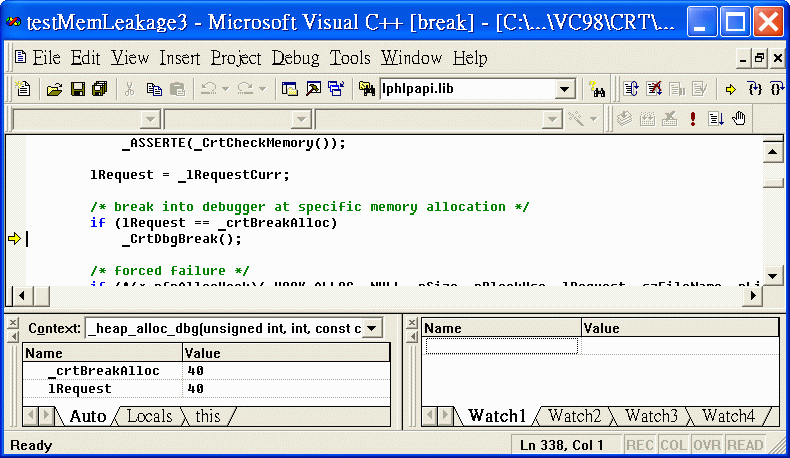Click the code editor scroll down arrow

(772, 276)
